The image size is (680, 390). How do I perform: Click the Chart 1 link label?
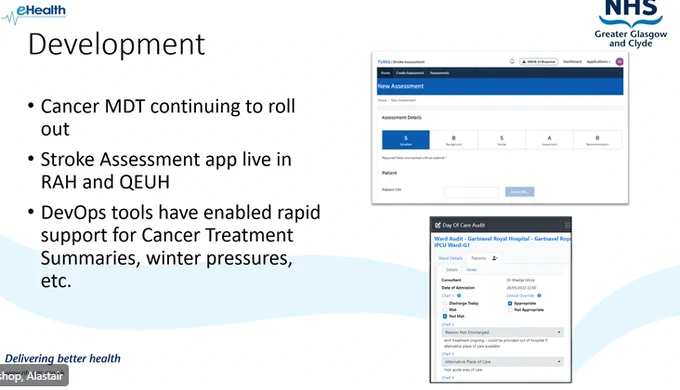pos(448,295)
